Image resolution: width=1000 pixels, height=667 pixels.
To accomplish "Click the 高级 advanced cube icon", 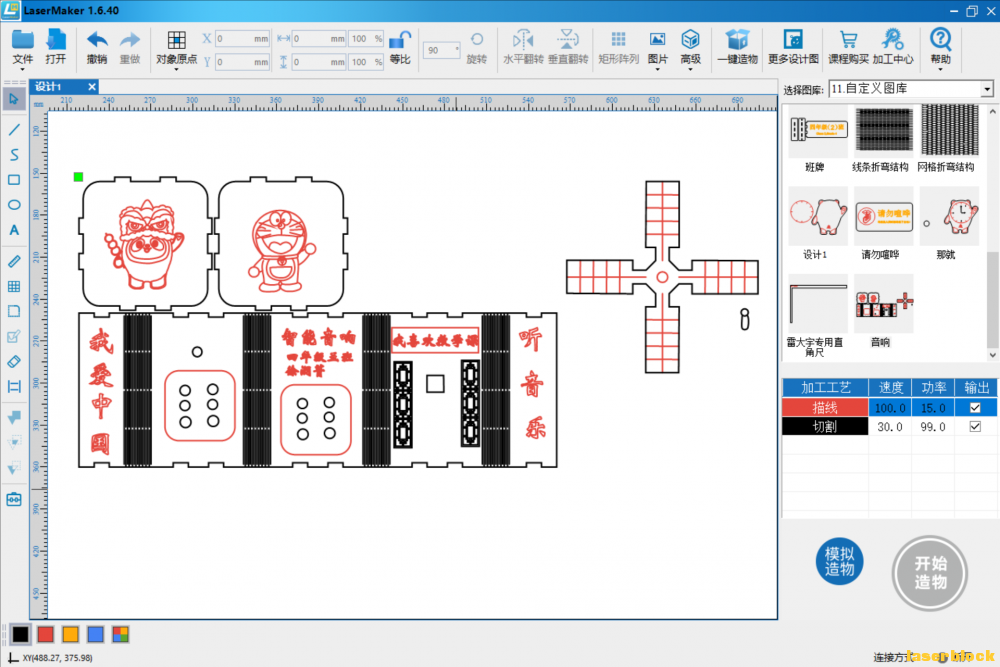I will tap(690, 40).
